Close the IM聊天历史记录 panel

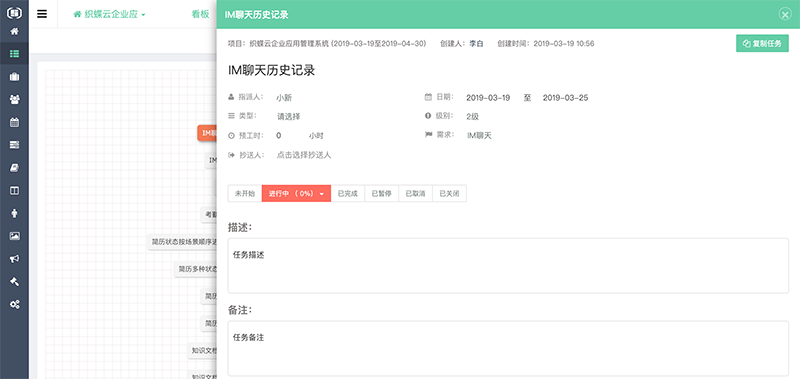(785, 14)
